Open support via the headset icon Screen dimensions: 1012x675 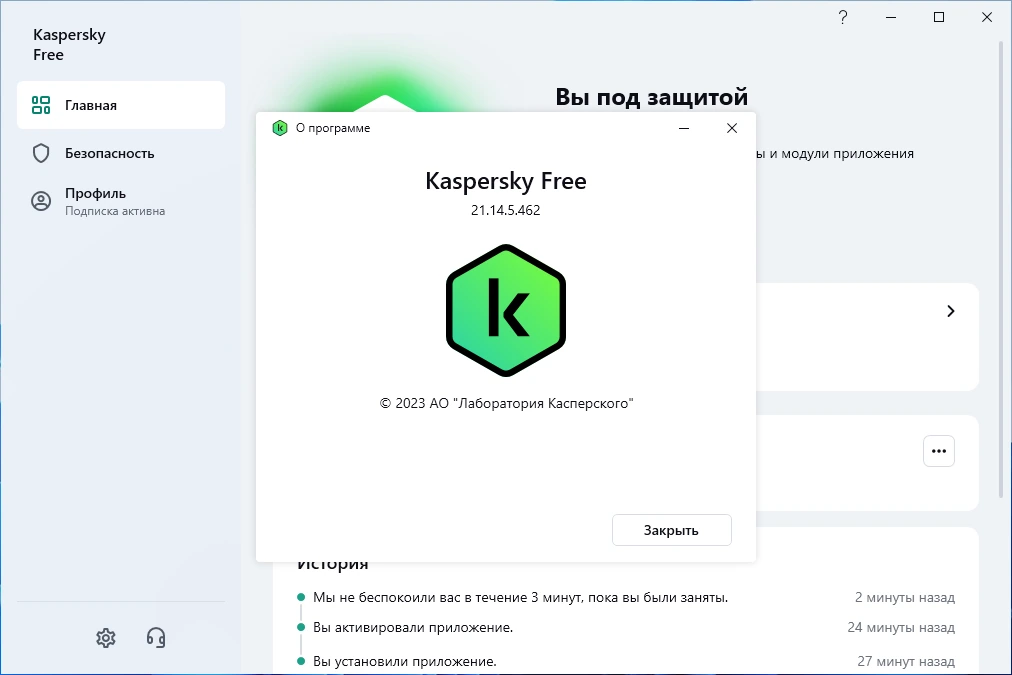(156, 638)
